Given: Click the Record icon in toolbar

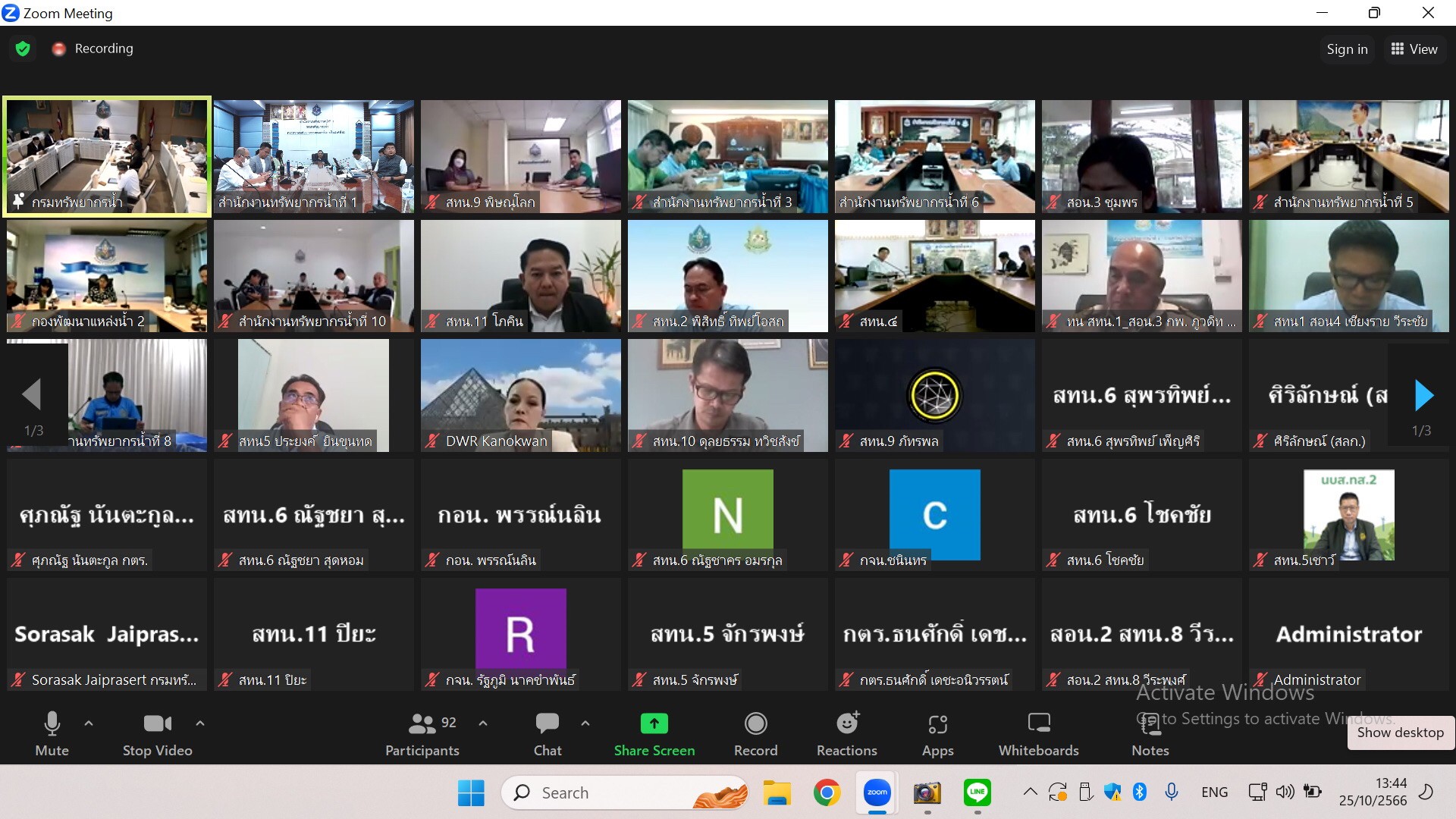Looking at the screenshot, I should [x=755, y=723].
